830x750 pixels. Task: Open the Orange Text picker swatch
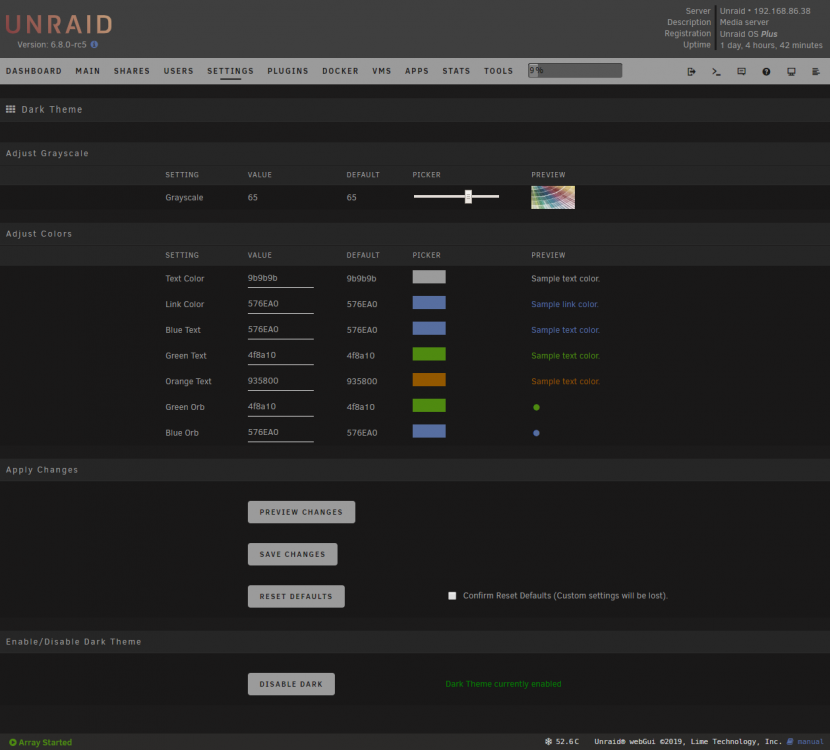[x=429, y=379]
